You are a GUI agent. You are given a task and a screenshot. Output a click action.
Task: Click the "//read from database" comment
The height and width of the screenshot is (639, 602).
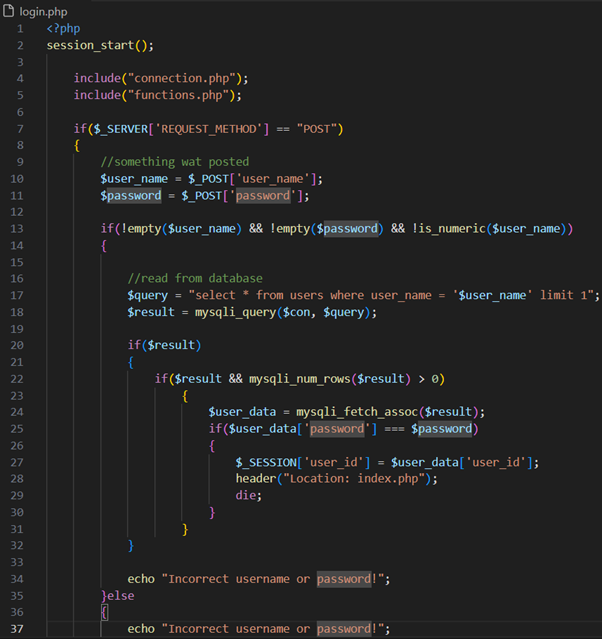[x=194, y=278]
